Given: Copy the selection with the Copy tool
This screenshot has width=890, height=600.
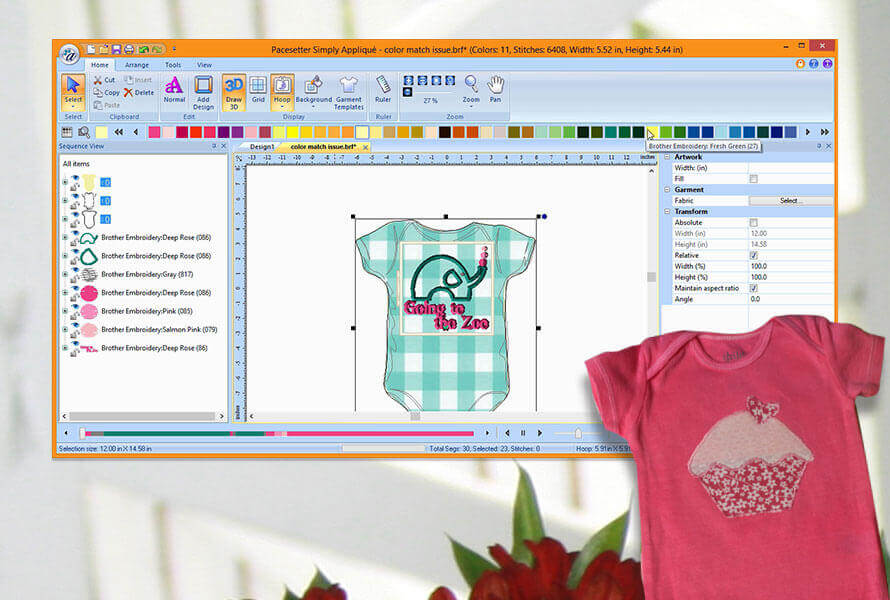Looking at the screenshot, I should [x=107, y=92].
